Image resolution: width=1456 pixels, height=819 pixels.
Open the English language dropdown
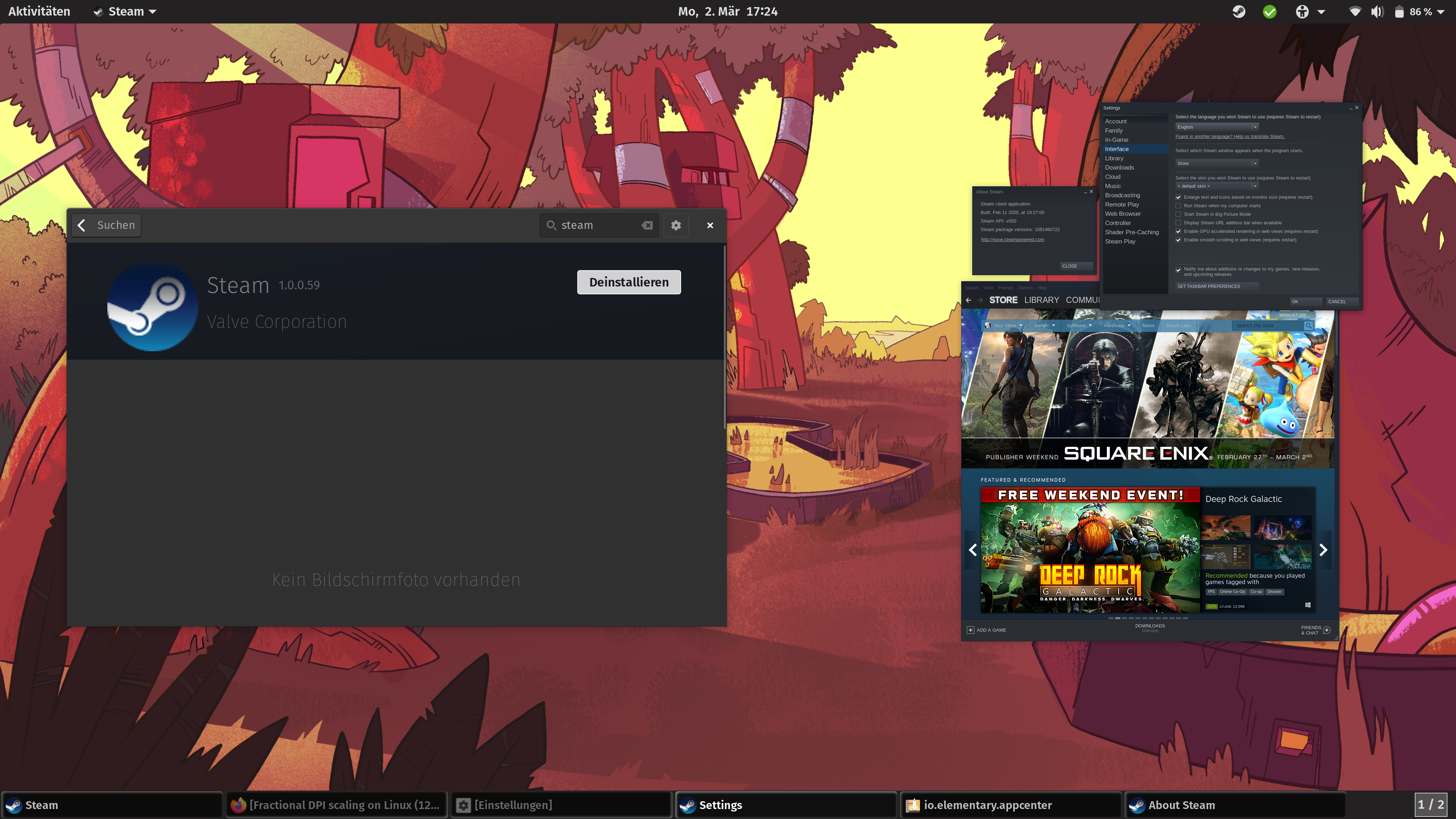point(1216,127)
